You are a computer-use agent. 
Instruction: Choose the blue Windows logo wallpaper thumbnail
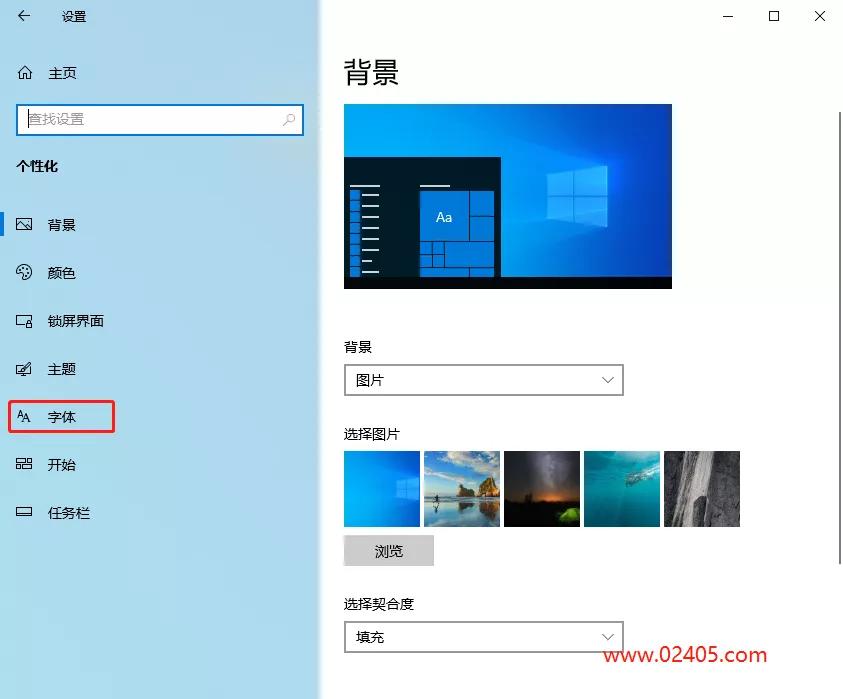pyautogui.click(x=382, y=489)
